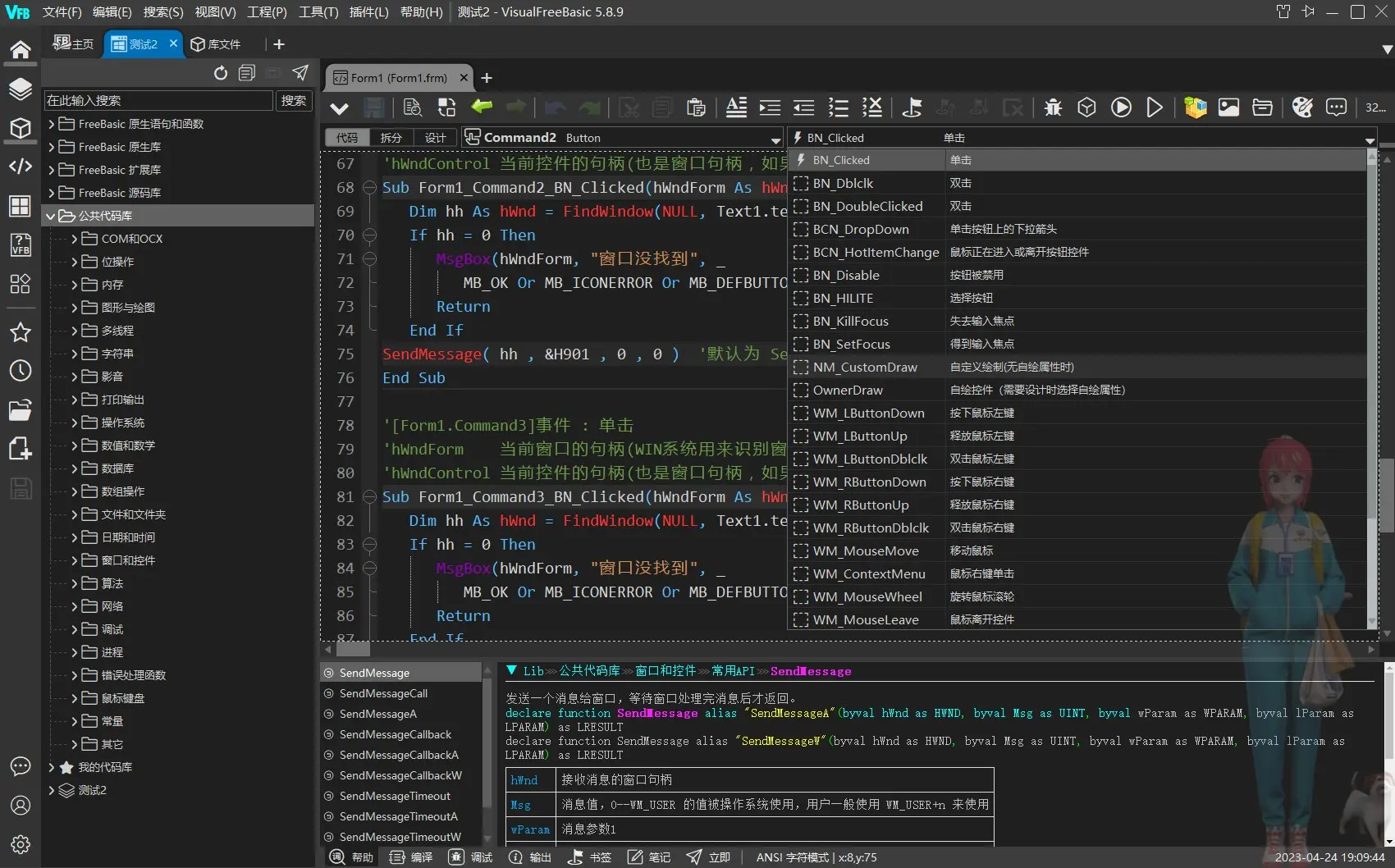Viewport: 1395px width, 868px height.
Task: Select the WM_MouseWheel event entry
Action: click(868, 596)
